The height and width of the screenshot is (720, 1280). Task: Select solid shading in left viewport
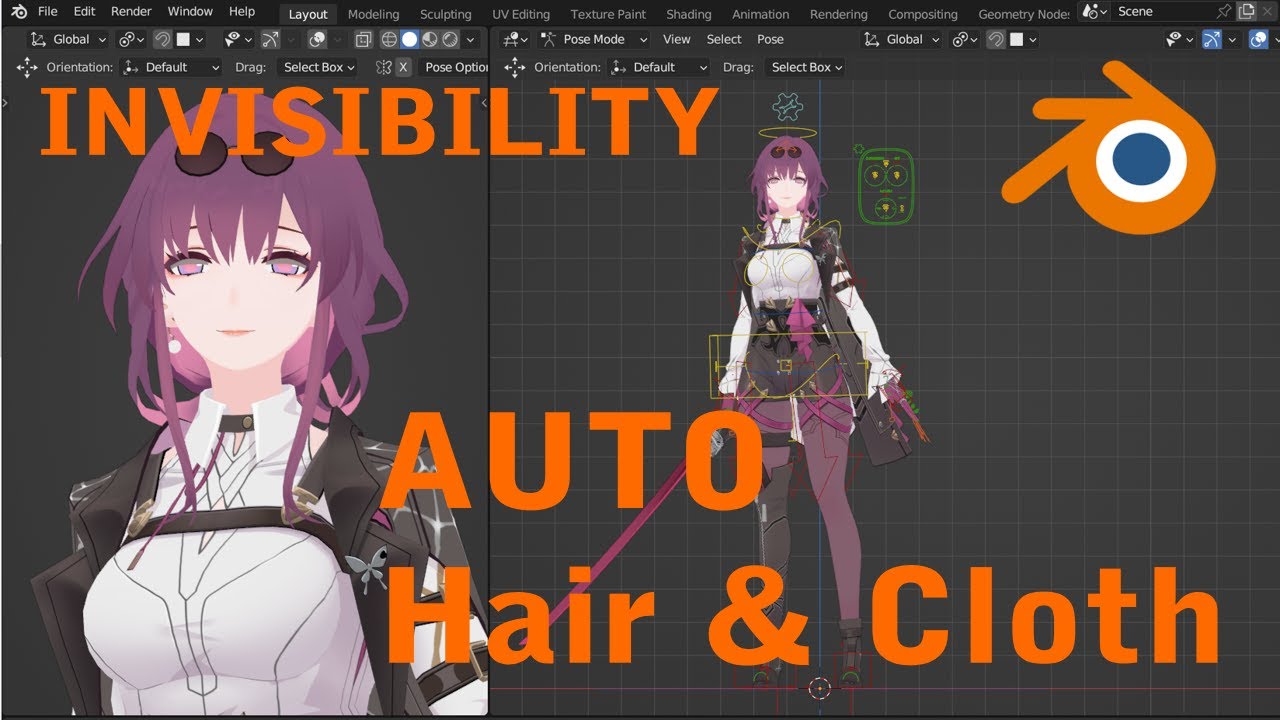tap(409, 39)
